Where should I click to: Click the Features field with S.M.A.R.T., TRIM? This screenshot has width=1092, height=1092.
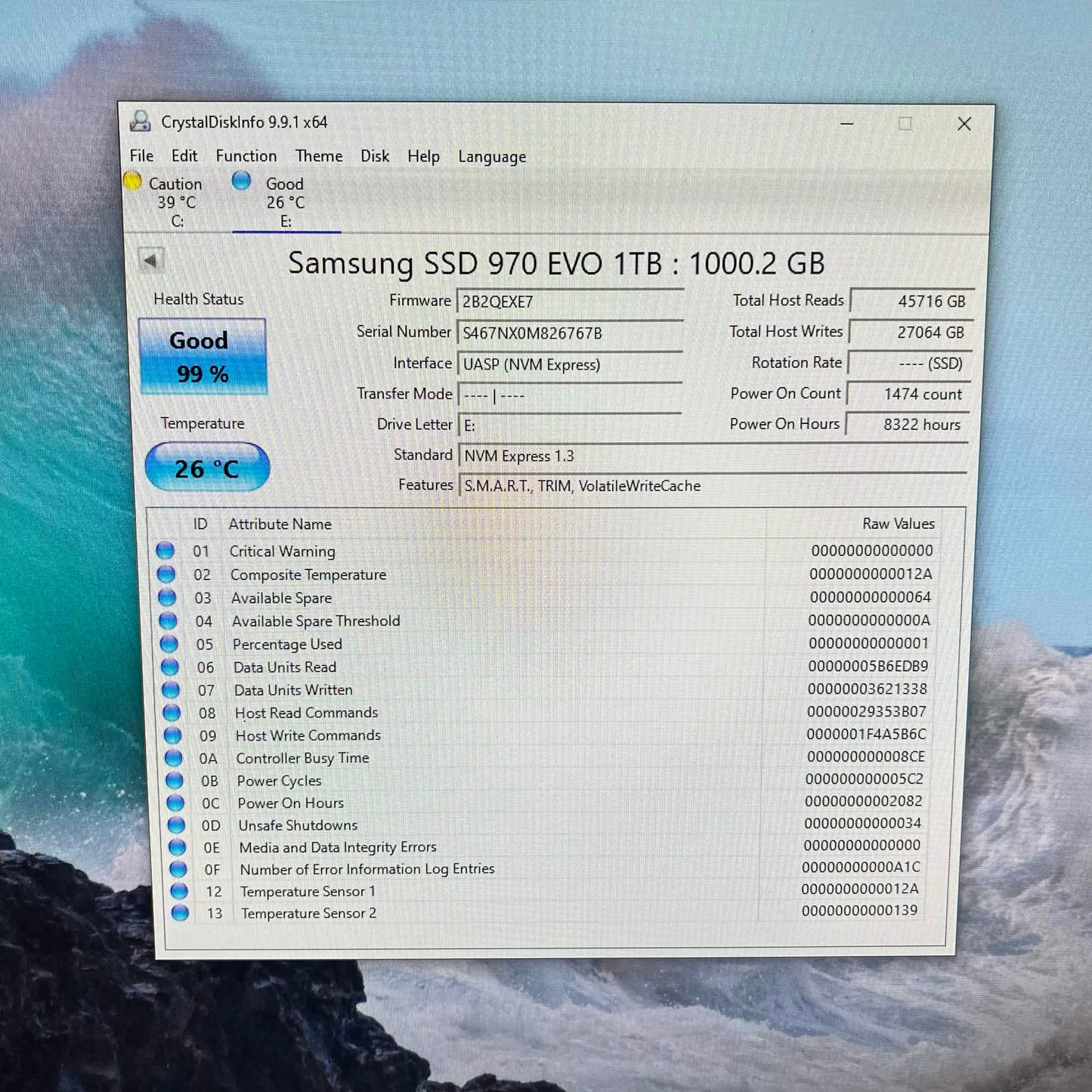click(713, 486)
